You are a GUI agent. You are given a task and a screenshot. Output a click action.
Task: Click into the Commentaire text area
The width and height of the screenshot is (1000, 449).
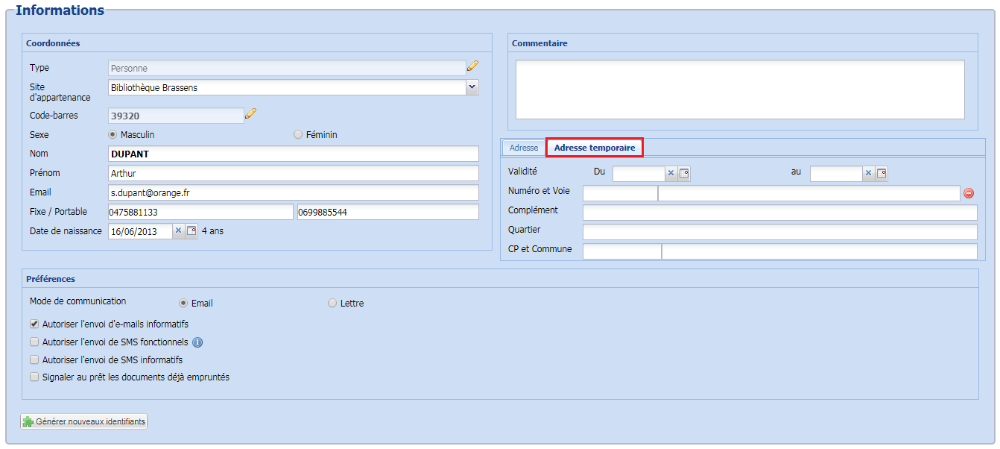tap(740, 88)
